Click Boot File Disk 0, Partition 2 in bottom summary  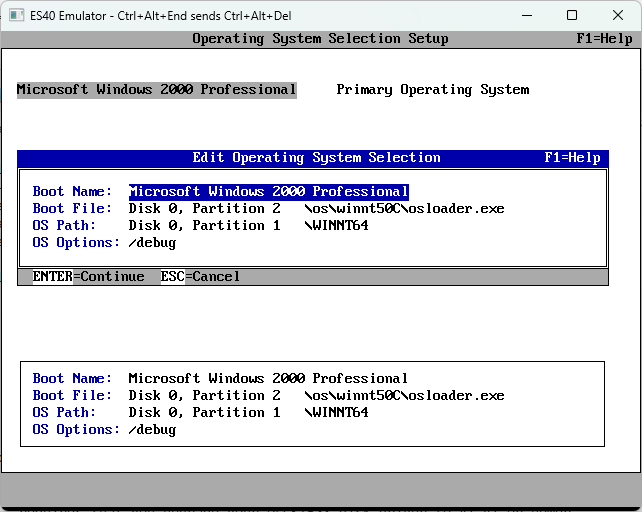pos(204,395)
